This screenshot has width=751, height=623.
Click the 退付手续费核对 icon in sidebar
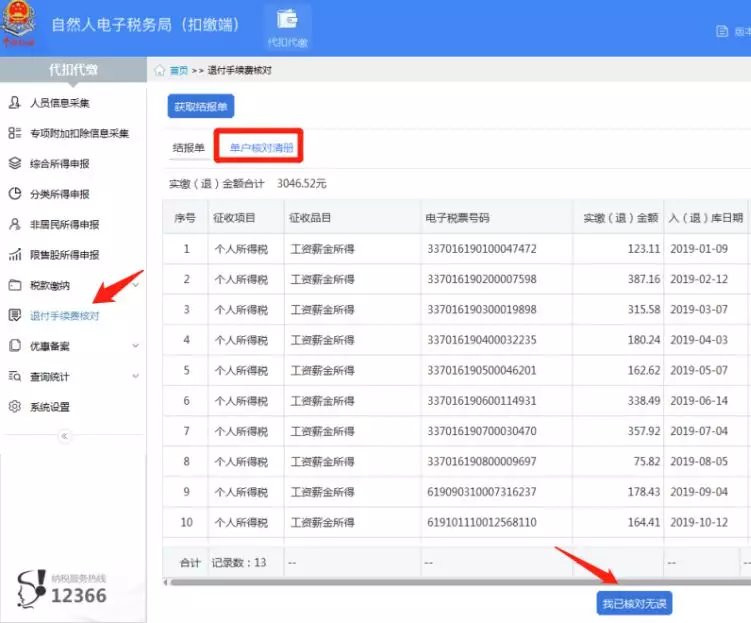15,315
